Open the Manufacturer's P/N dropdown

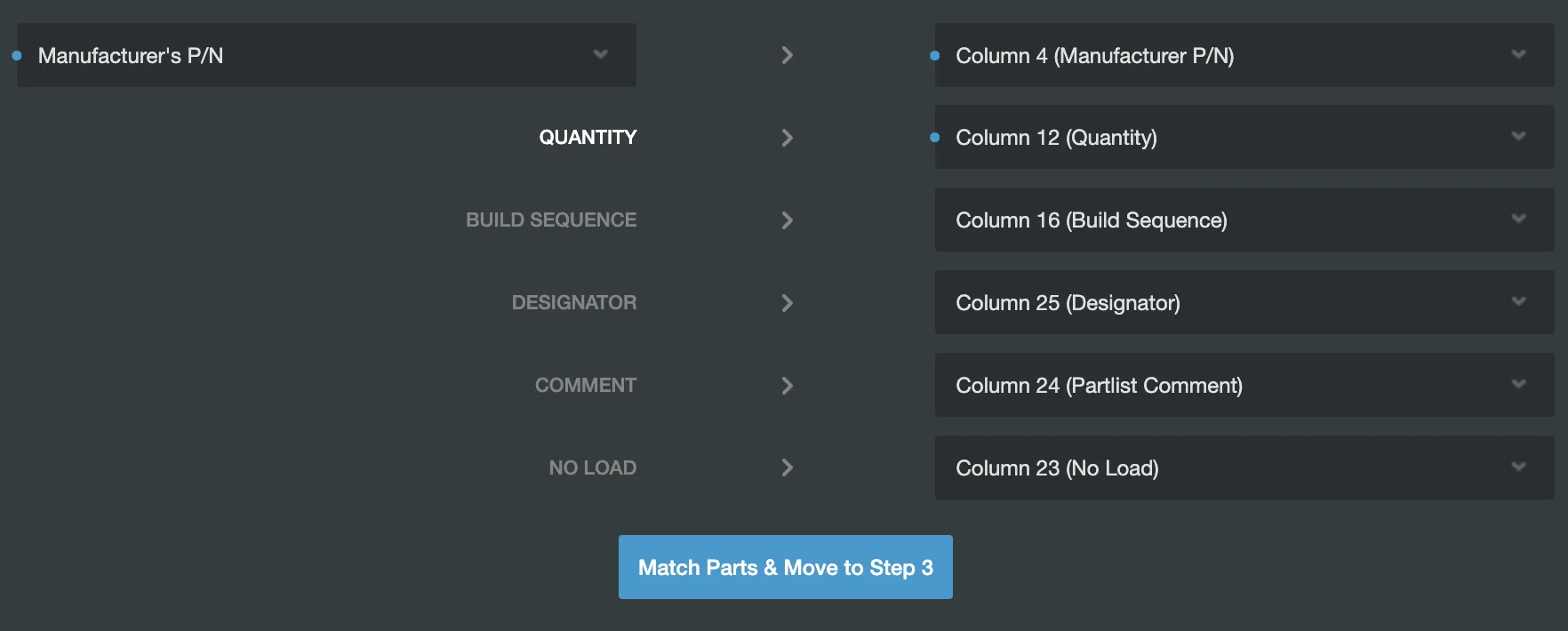click(x=326, y=55)
